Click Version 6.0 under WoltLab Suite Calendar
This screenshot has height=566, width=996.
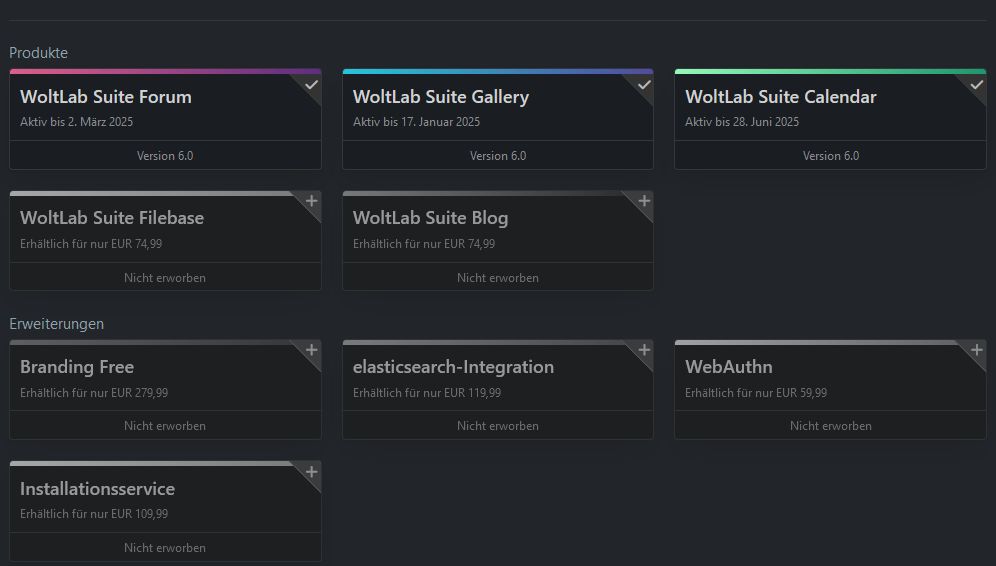(x=830, y=156)
